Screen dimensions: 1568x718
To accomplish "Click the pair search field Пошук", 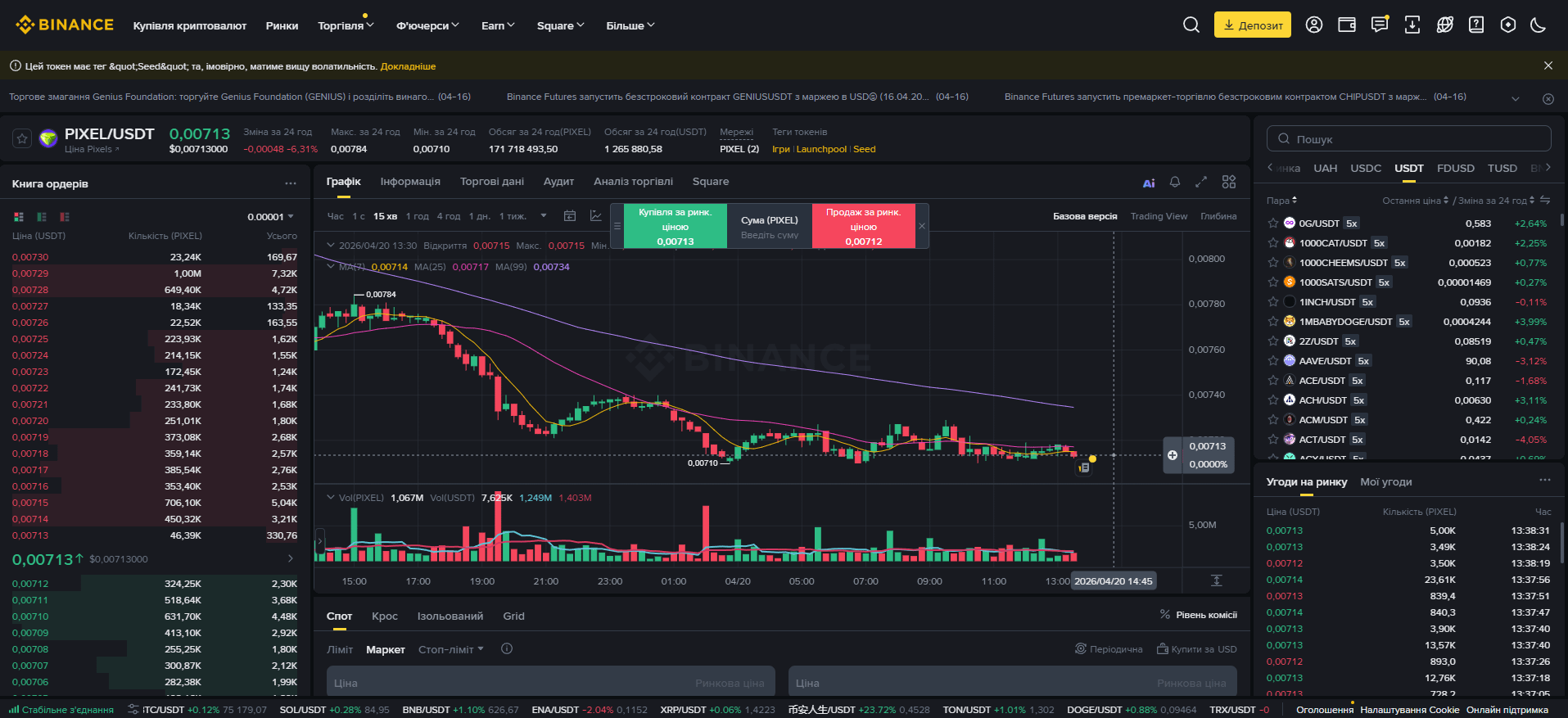I will (x=1409, y=138).
